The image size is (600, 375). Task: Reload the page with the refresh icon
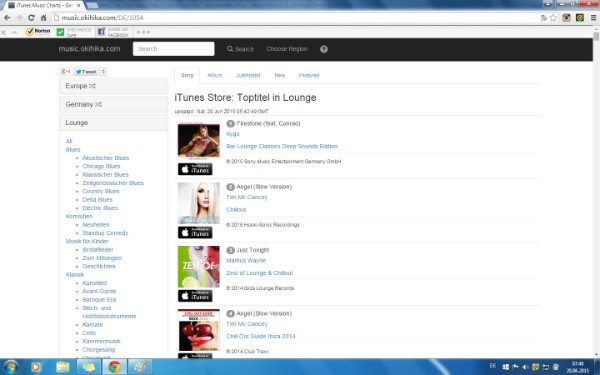coord(31,18)
